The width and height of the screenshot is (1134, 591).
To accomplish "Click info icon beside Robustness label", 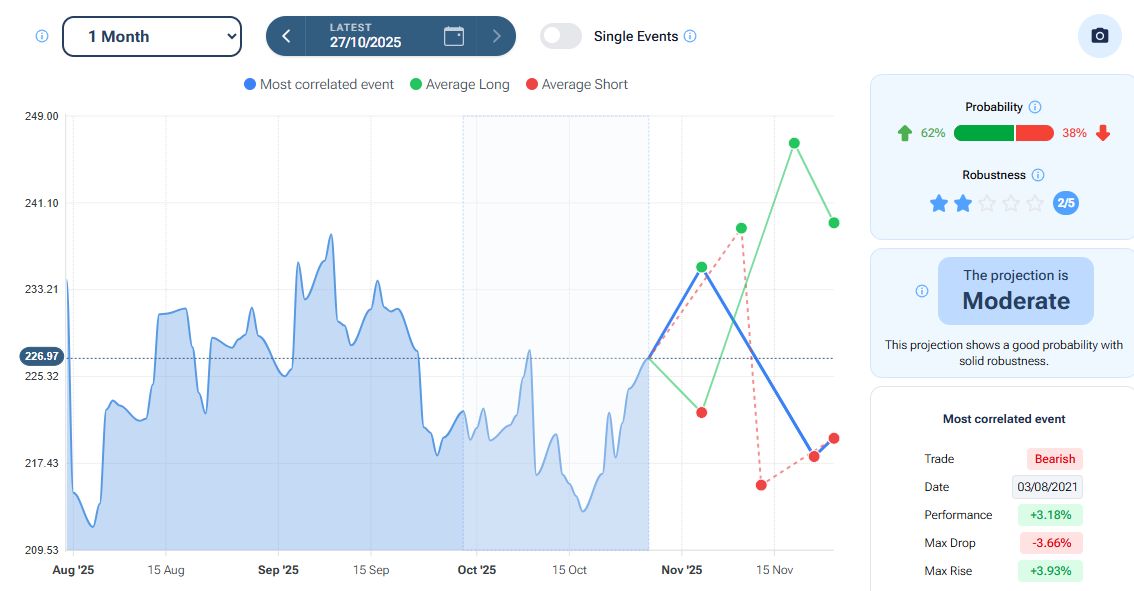I will (1038, 175).
